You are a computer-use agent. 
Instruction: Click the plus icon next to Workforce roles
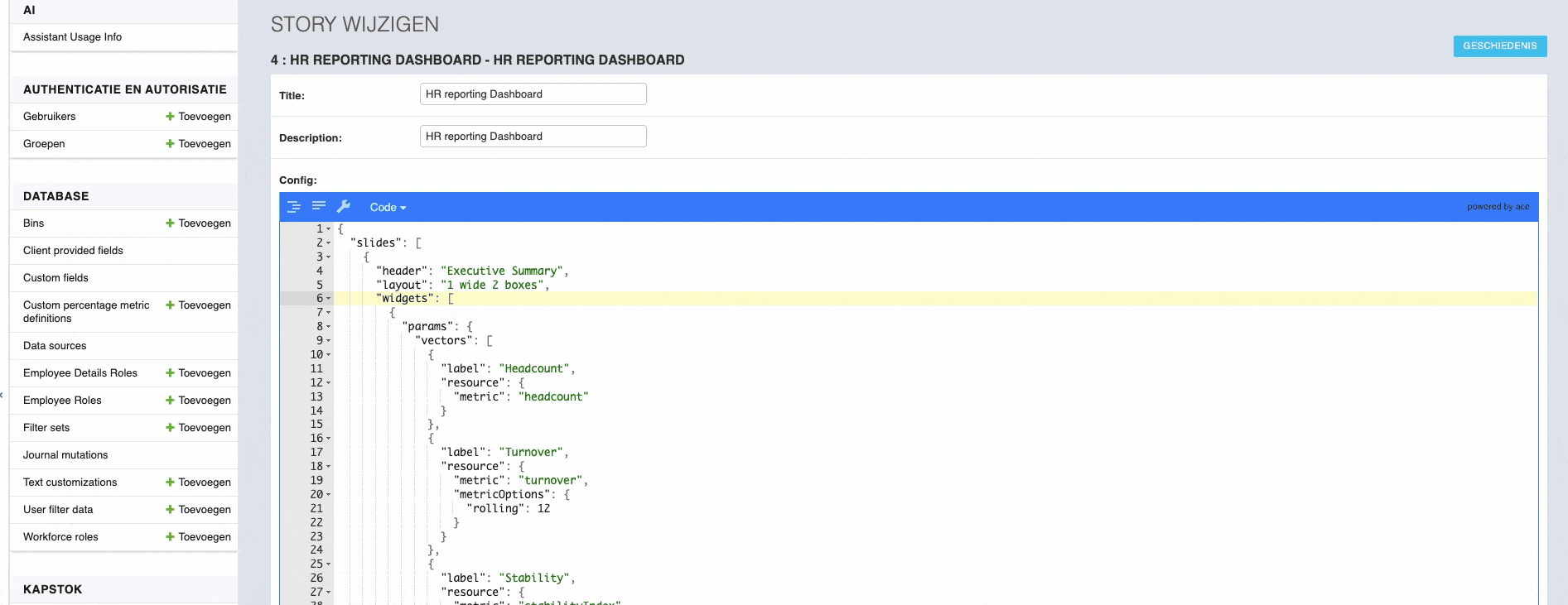tap(170, 537)
